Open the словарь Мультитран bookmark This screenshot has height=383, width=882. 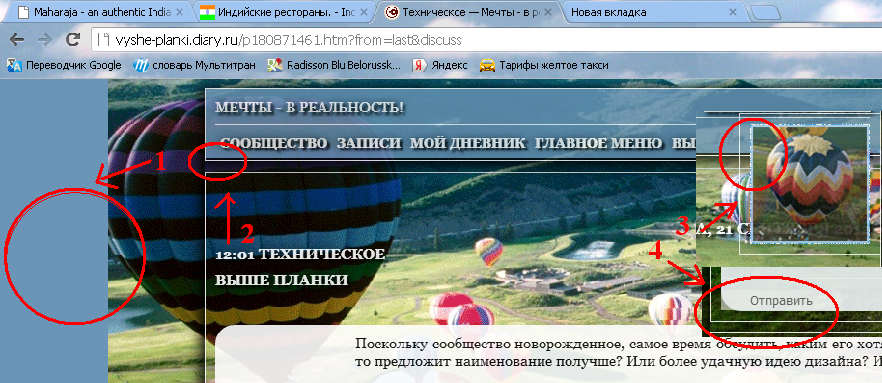click(194, 65)
